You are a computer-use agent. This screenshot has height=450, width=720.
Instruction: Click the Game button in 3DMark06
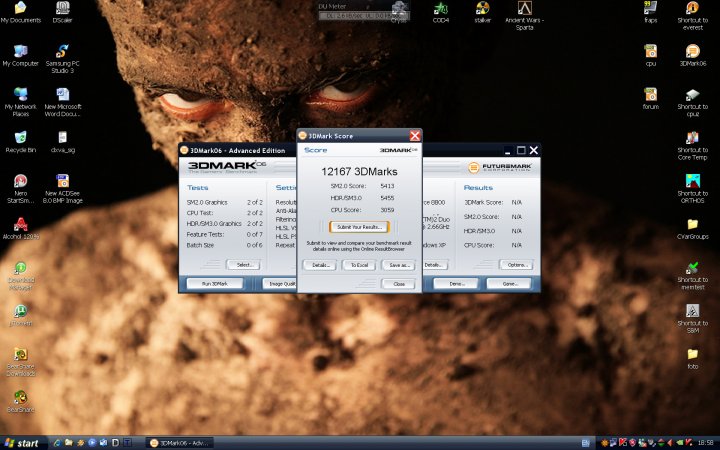(509, 284)
